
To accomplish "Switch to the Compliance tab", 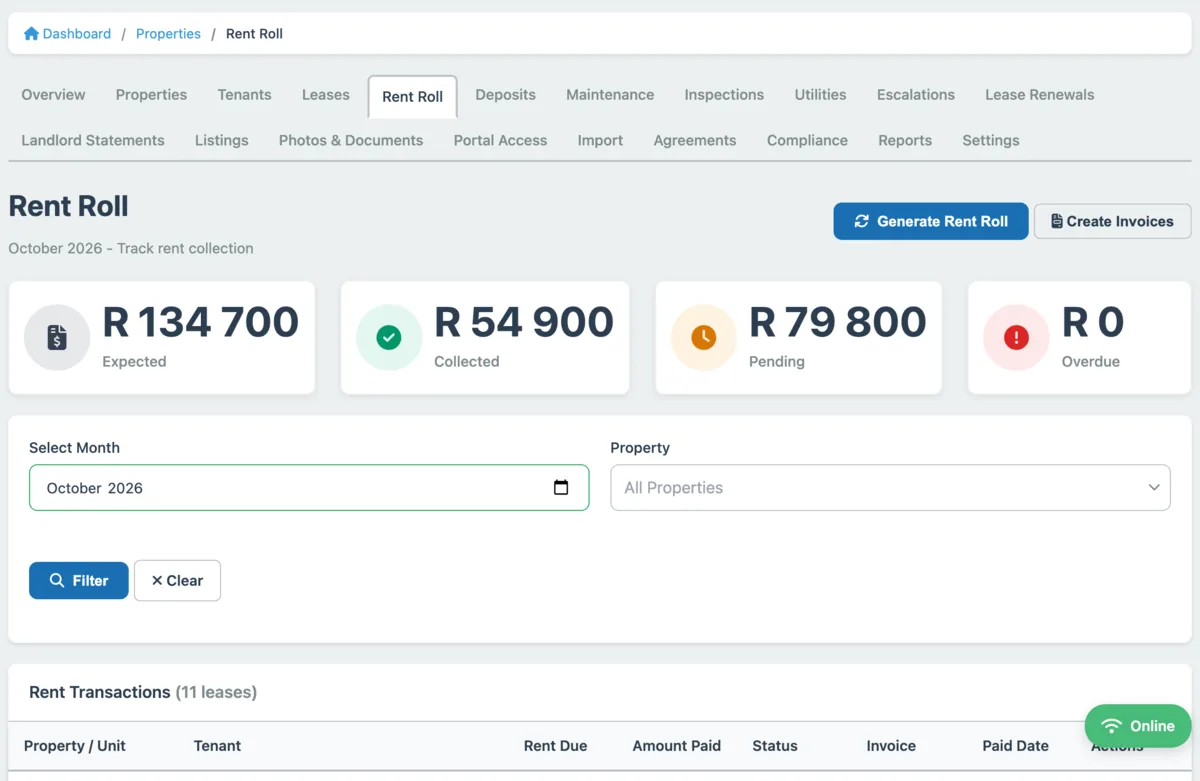I will click(x=807, y=141).
